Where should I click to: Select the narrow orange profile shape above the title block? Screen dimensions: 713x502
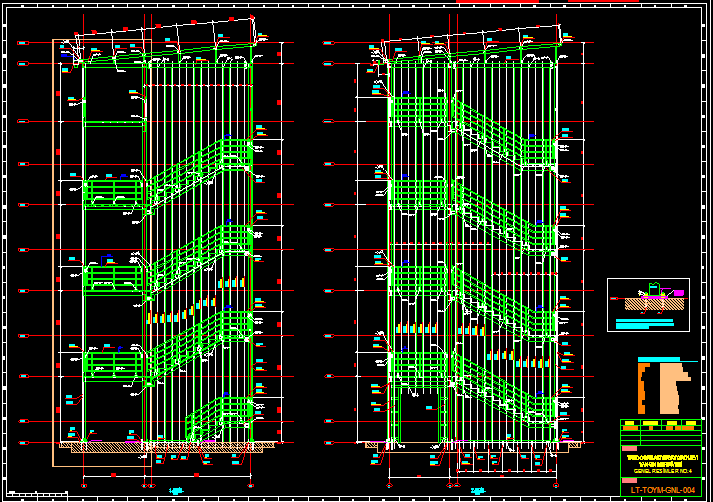(642, 388)
